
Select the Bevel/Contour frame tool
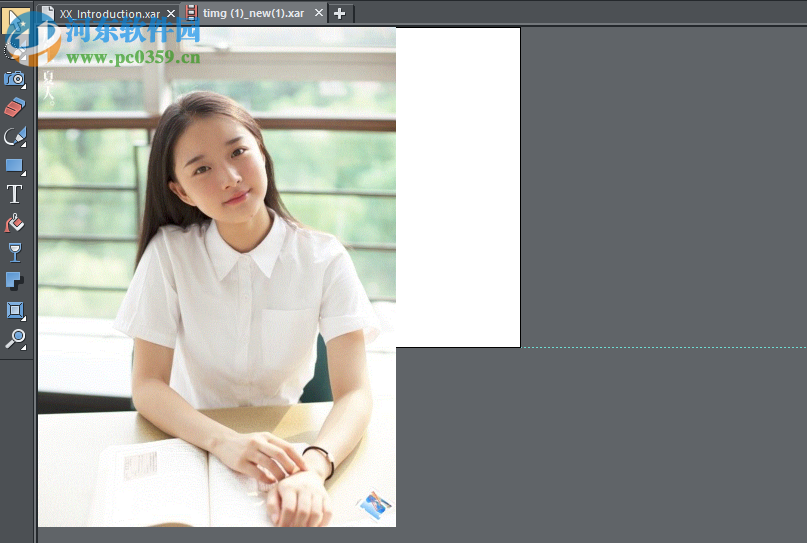click(15, 310)
